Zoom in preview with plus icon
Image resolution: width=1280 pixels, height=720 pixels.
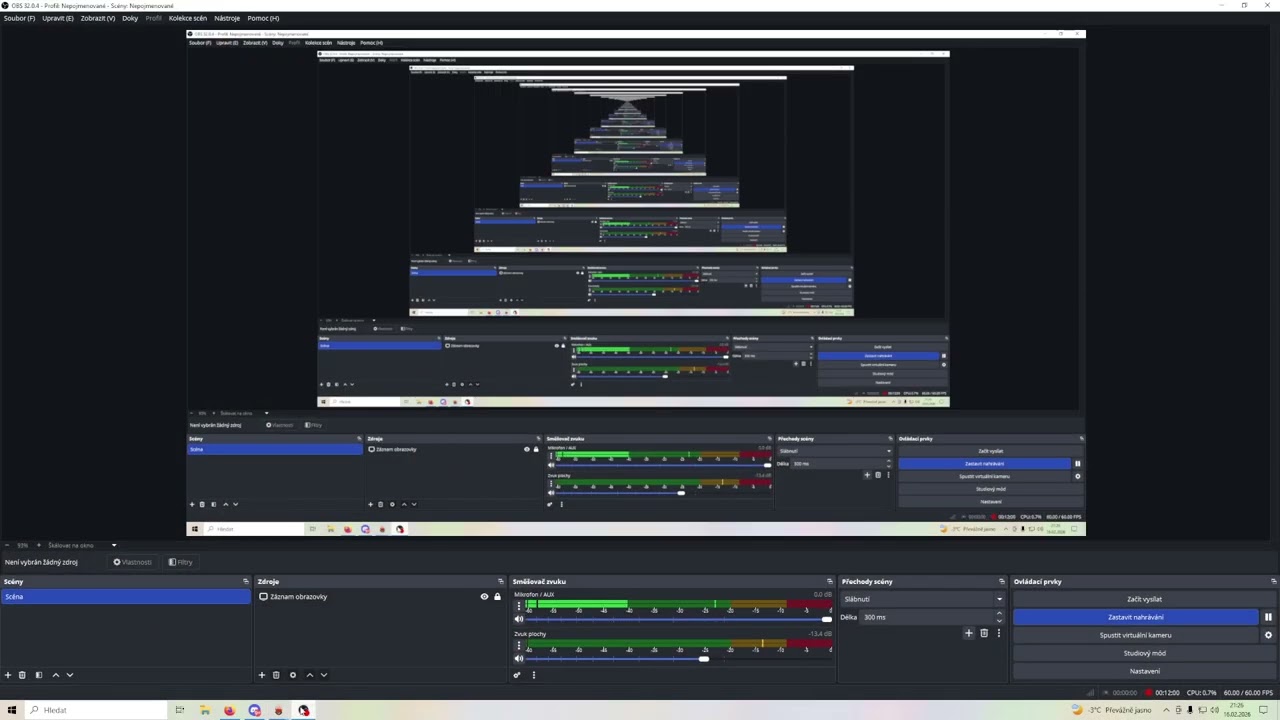tap(39, 545)
